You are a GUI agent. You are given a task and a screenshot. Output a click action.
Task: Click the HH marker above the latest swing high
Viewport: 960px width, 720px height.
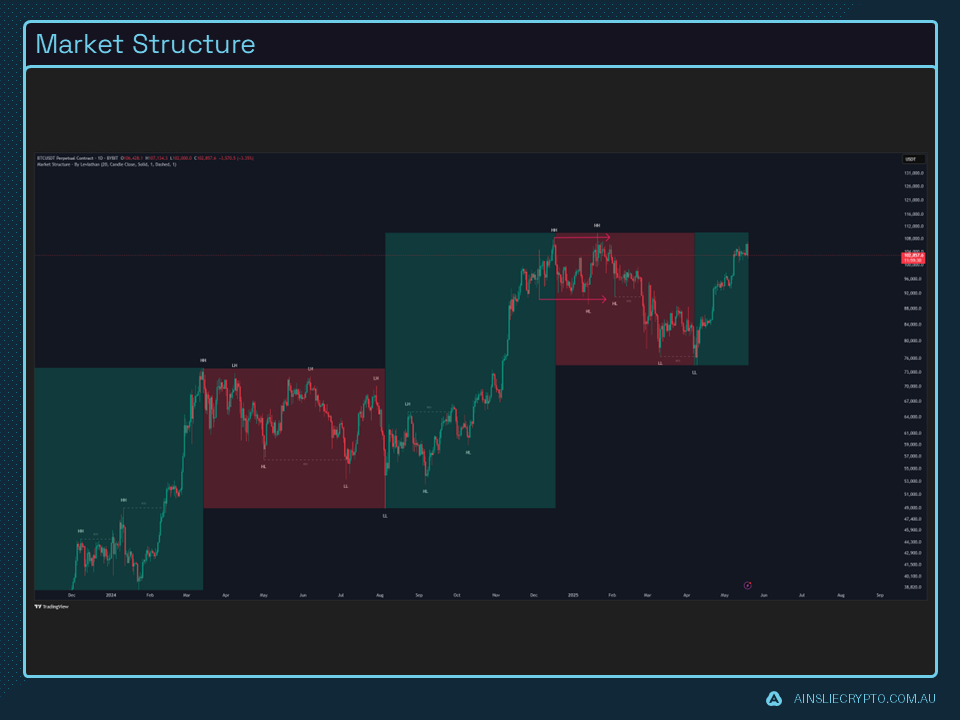tap(597, 226)
